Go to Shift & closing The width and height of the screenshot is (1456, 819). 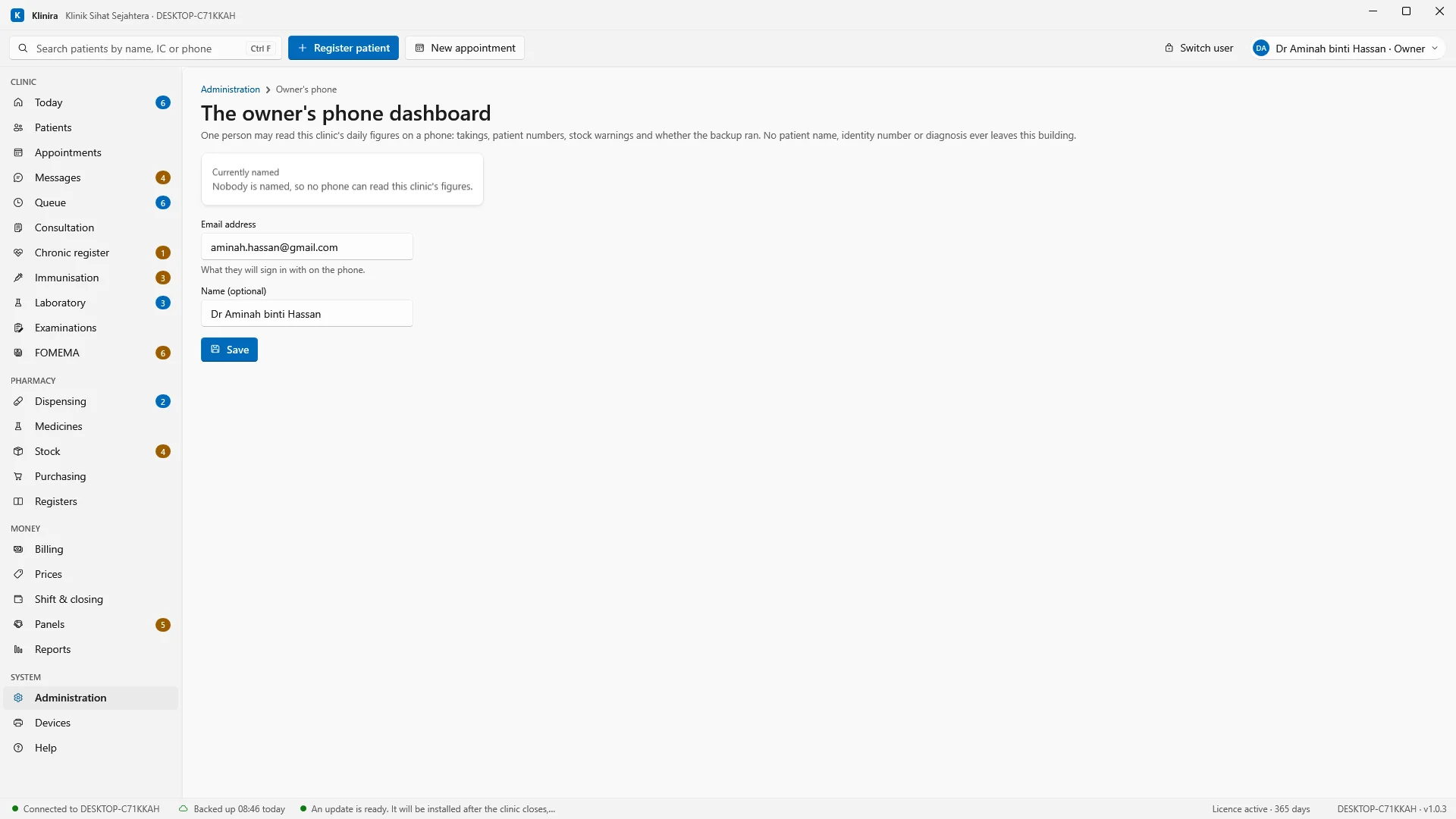(x=90, y=599)
